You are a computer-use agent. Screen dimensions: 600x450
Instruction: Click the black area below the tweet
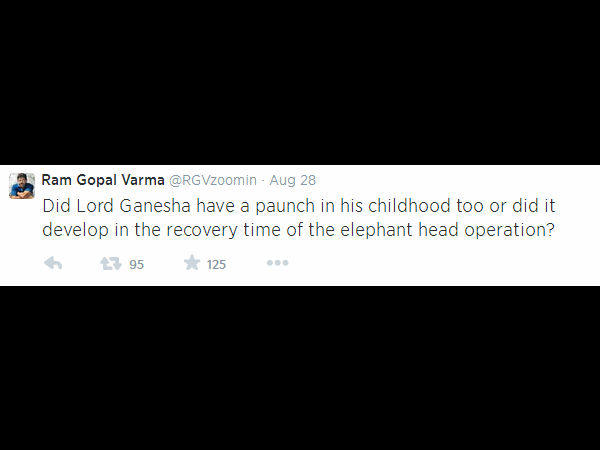point(300,370)
